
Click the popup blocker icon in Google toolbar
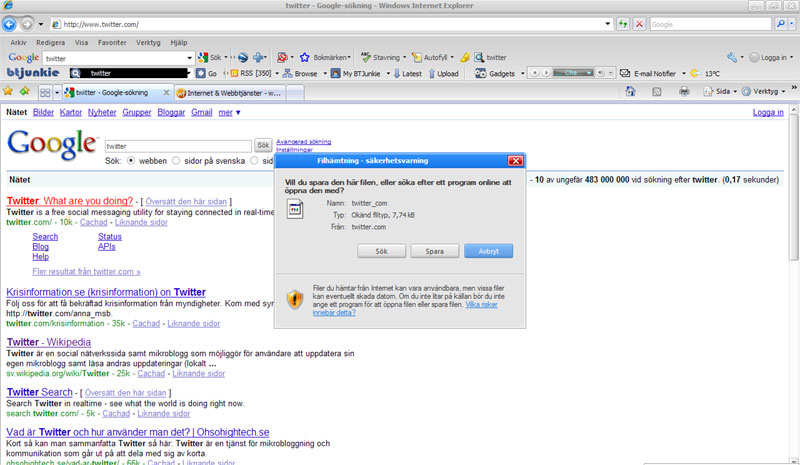282,58
